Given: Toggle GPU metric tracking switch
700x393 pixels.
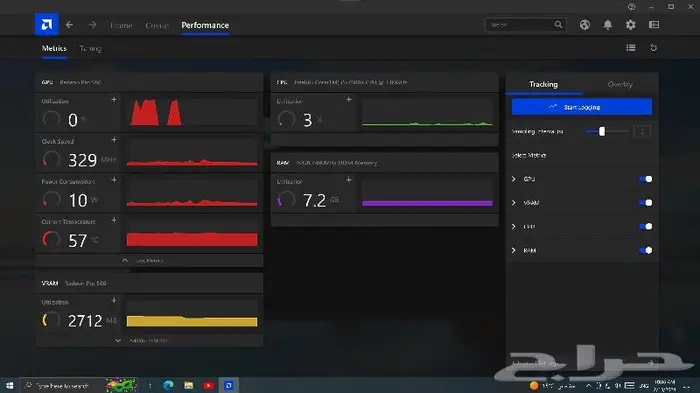Looking at the screenshot, I should pyautogui.click(x=646, y=179).
